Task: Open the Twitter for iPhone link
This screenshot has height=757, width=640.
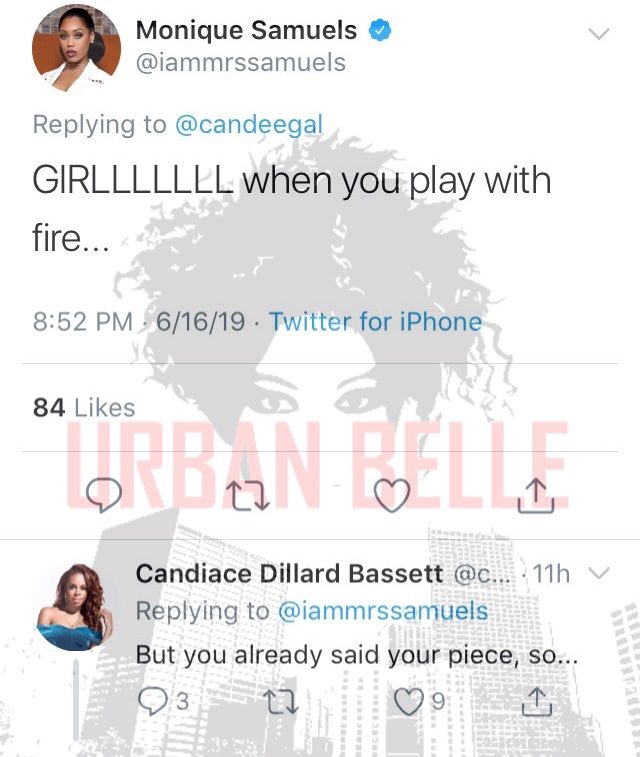Action: click(376, 322)
